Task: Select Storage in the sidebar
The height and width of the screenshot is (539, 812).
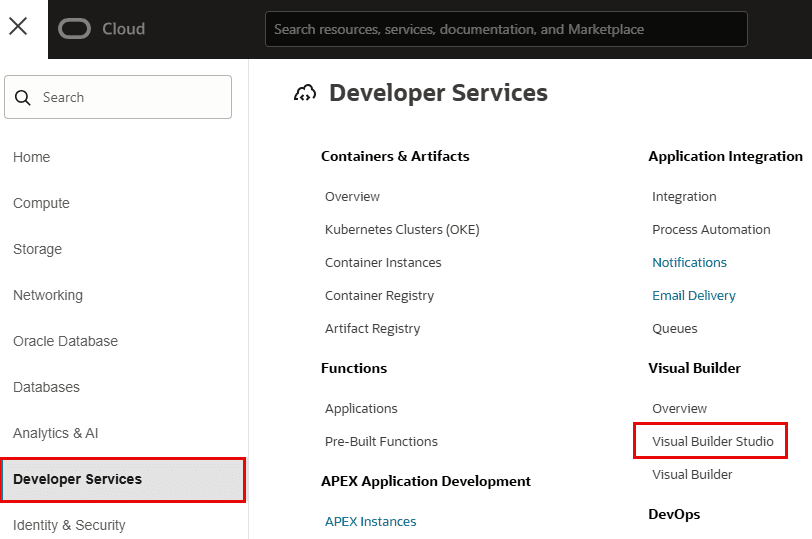Action: click(x=37, y=249)
